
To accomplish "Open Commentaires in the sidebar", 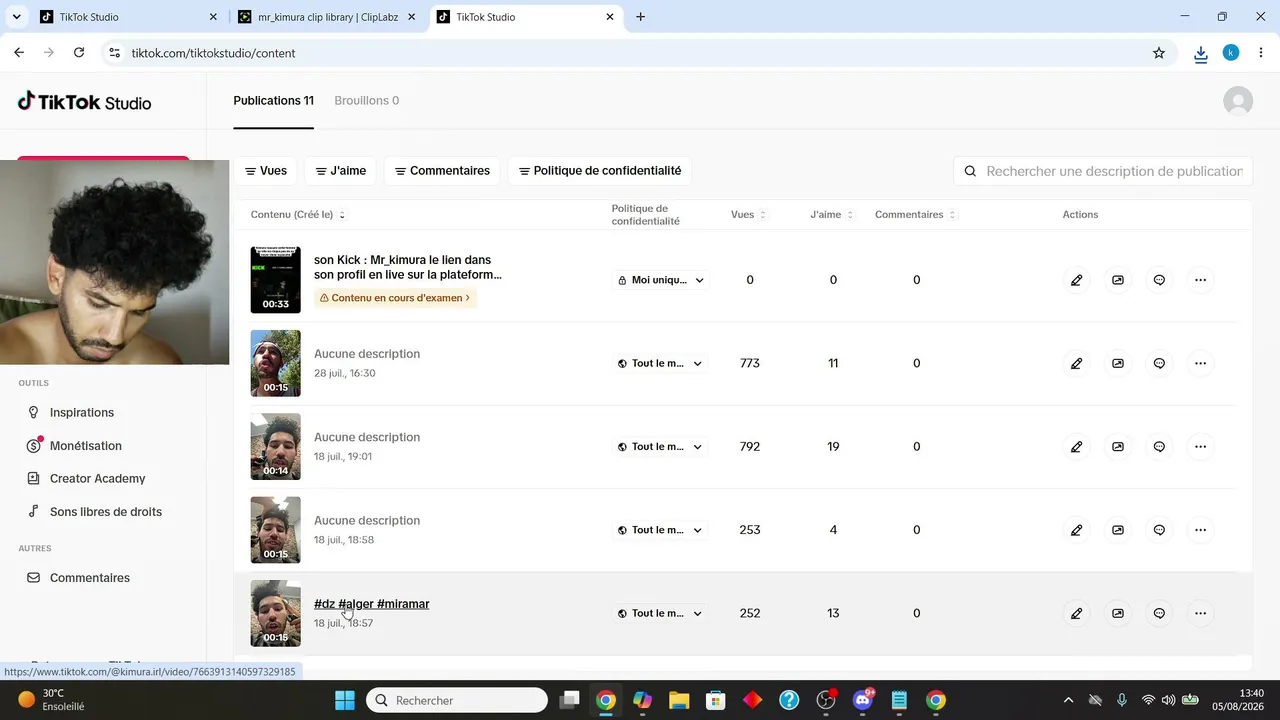I will pos(90,578).
